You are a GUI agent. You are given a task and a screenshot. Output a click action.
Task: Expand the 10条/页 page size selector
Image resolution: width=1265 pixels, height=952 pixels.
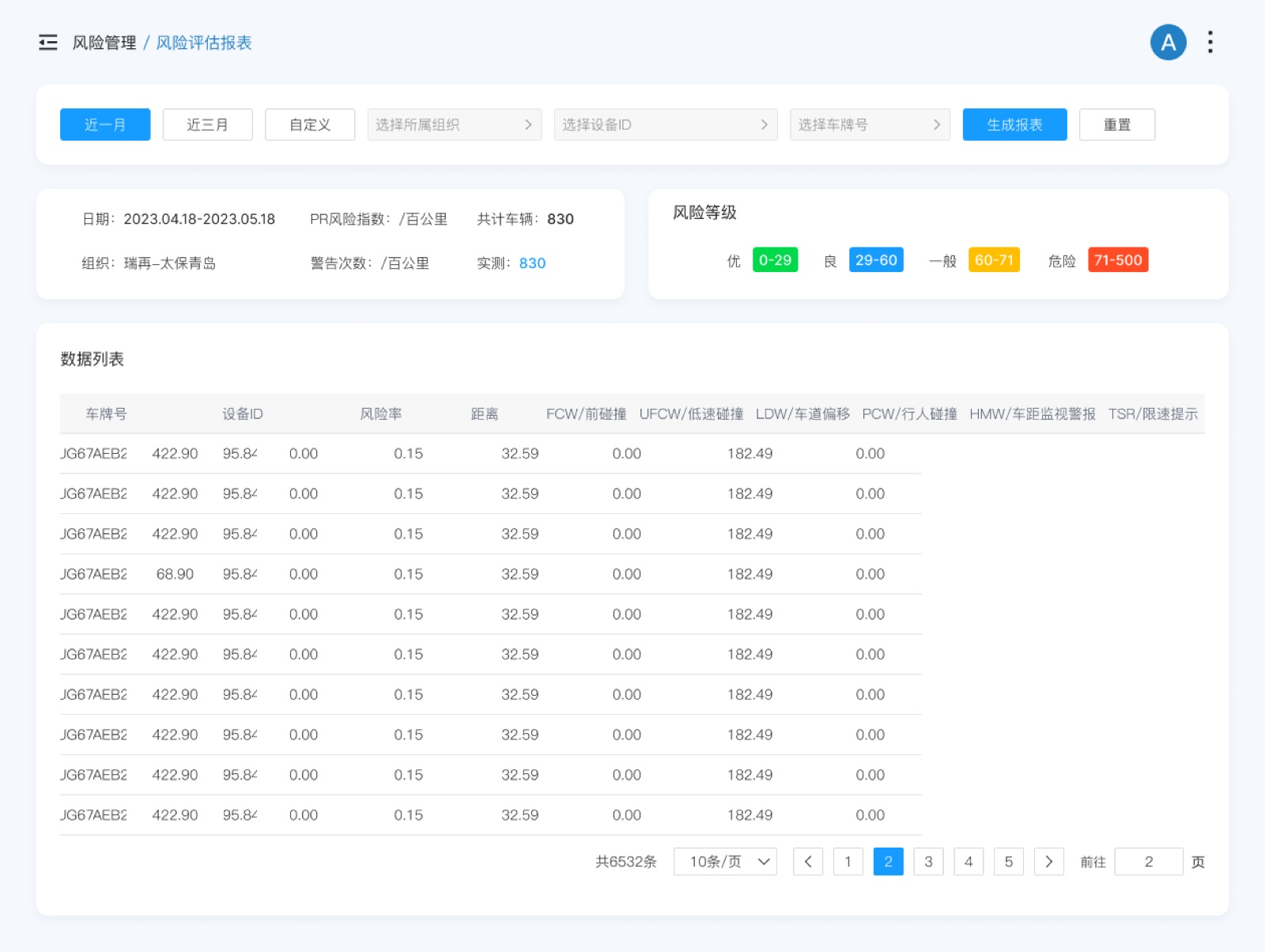point(725,862)
